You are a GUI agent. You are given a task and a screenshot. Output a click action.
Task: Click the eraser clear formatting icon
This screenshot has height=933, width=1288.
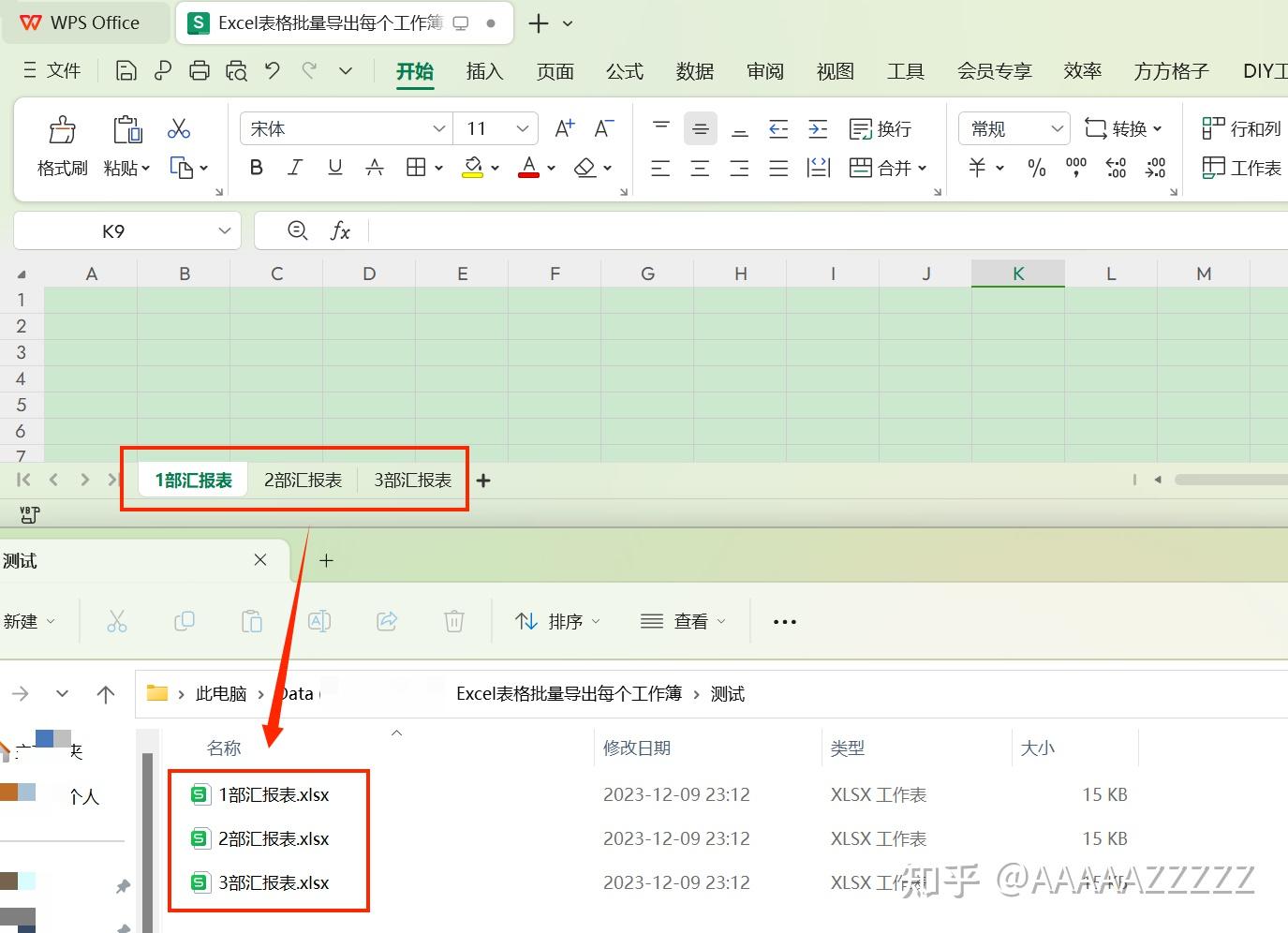pos(585,168)
